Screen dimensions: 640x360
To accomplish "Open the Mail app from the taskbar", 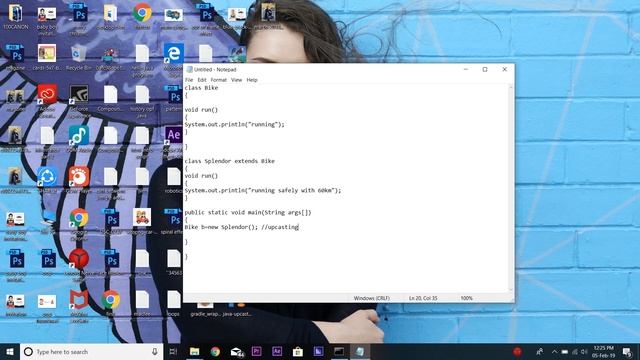I will coord(236,351).
